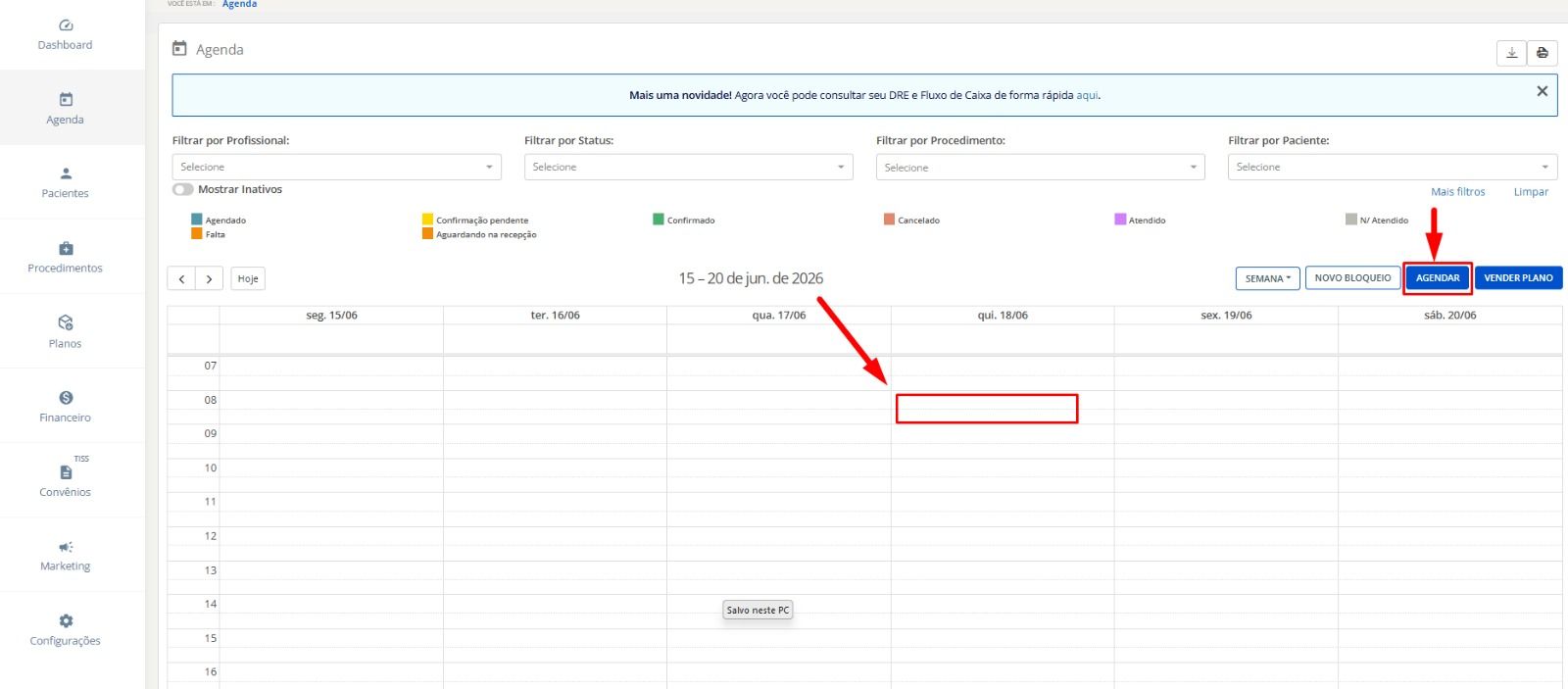Click VENDER PLANO button
Image resolution: width=1568 pixels, height=689 pixels.
coord(1518,278)
